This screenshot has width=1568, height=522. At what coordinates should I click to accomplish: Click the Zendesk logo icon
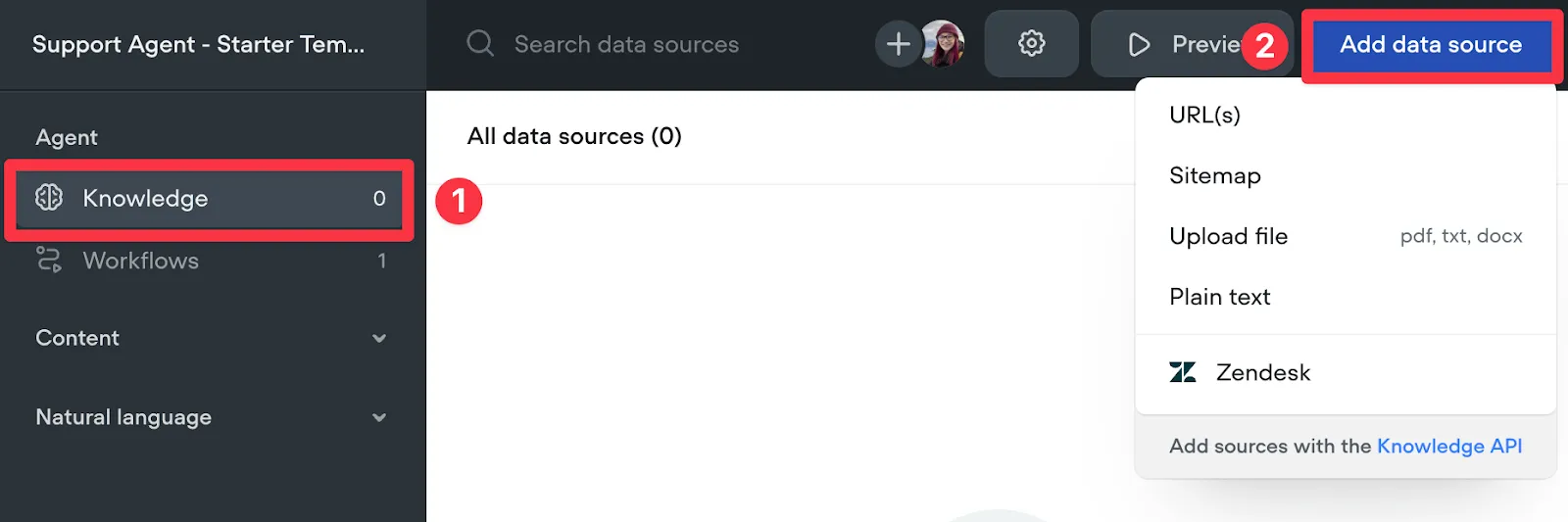(x=1183, y=372)
